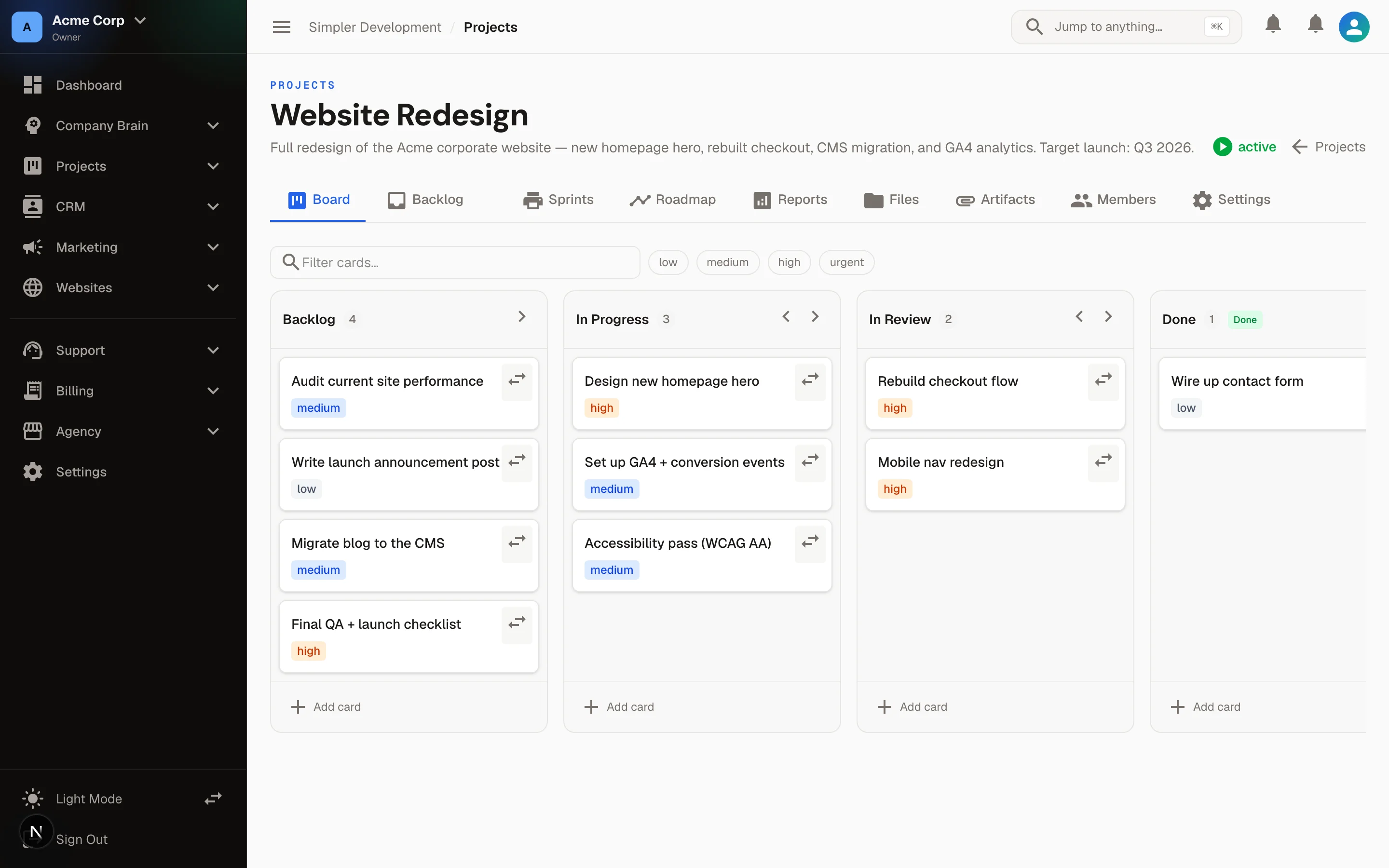Add card to the In Progress column
This screenshot has height=868, width=1389.
pyautogui.click(x=619, y=706)
